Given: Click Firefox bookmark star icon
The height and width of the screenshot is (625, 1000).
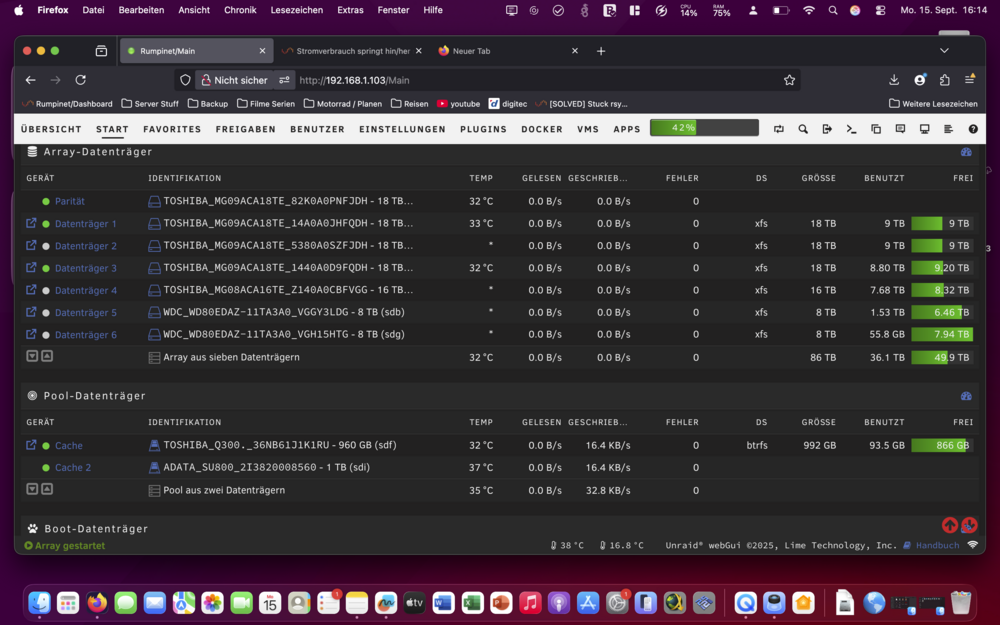Looking at the screenshot, I should [790, 80].
